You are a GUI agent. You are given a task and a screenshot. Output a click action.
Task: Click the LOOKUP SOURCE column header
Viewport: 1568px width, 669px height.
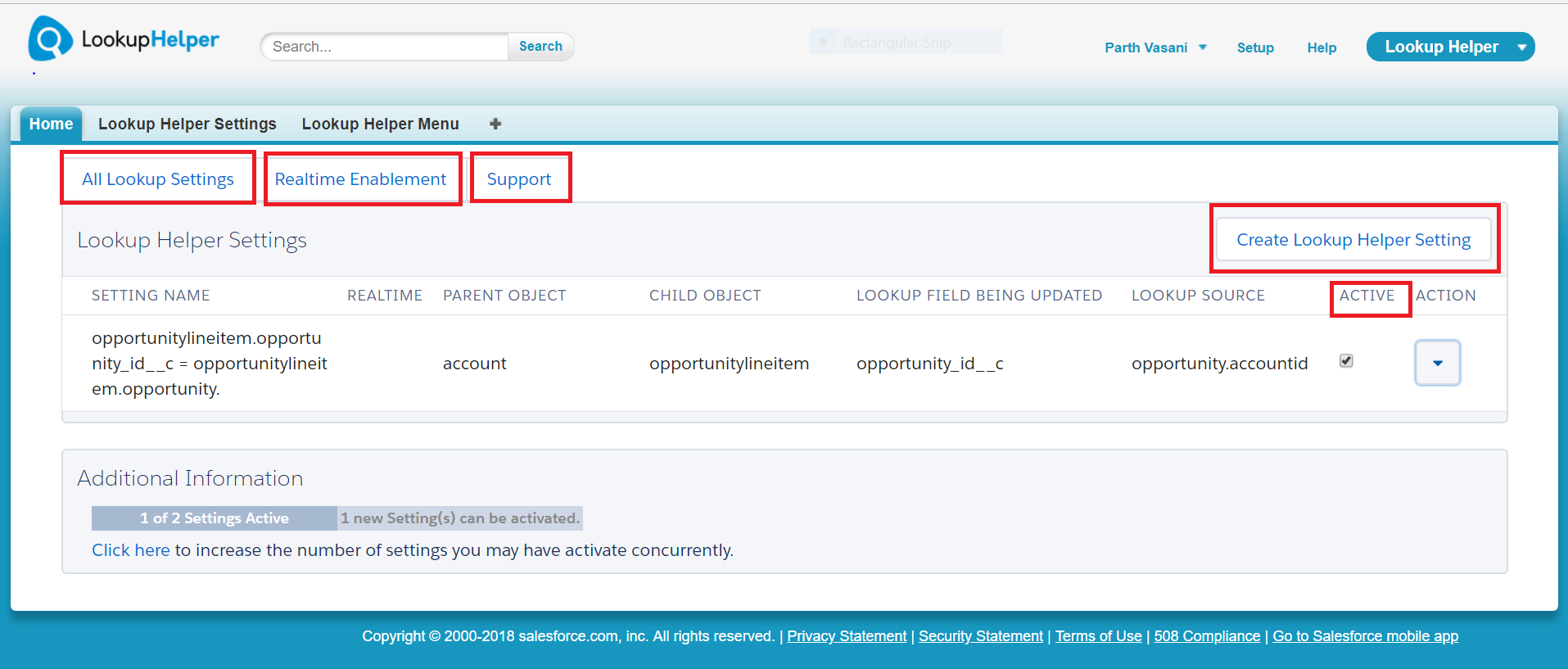1198,296
